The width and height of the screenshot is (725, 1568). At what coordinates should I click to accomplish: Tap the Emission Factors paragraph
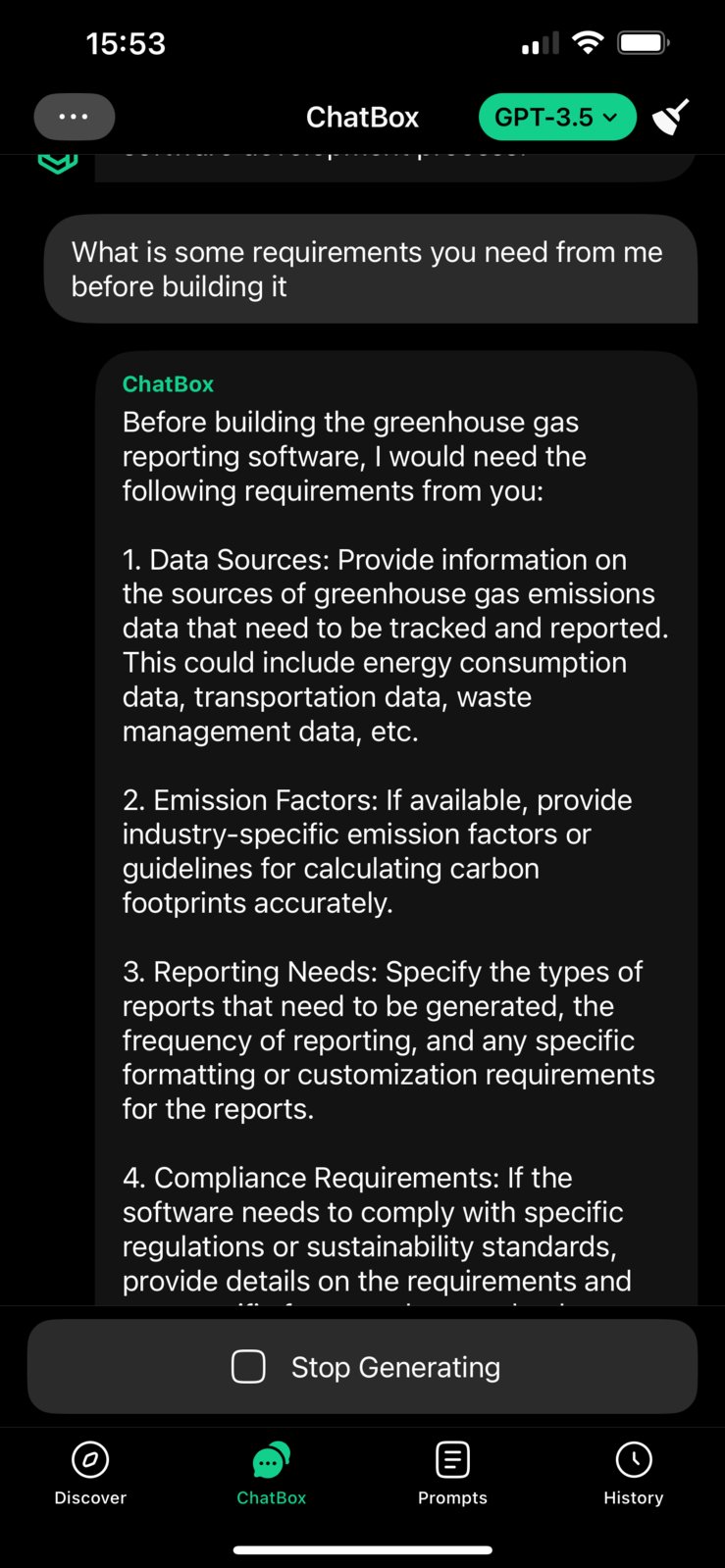[x=378, y=851]
